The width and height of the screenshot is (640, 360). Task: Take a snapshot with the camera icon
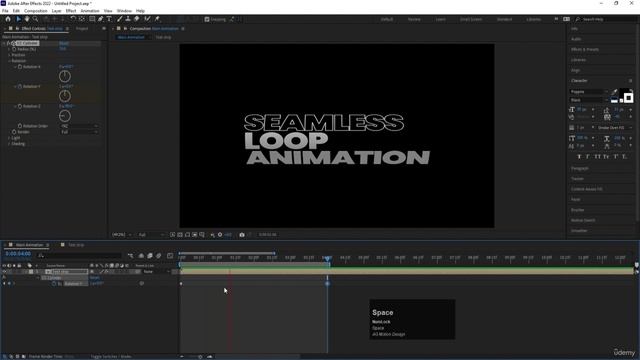(x=242, y=235)
